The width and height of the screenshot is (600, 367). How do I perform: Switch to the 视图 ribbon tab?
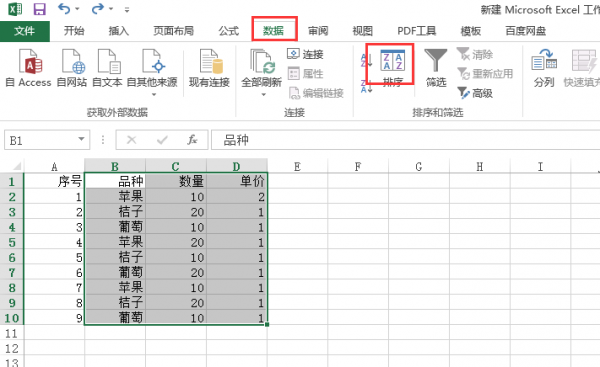[362, 31]
